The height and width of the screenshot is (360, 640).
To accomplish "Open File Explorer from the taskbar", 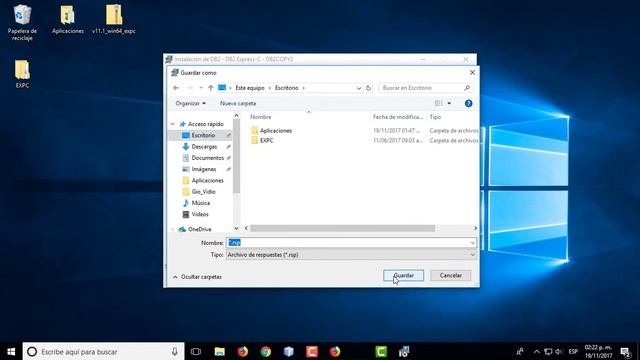I will (x=220, y=351).
